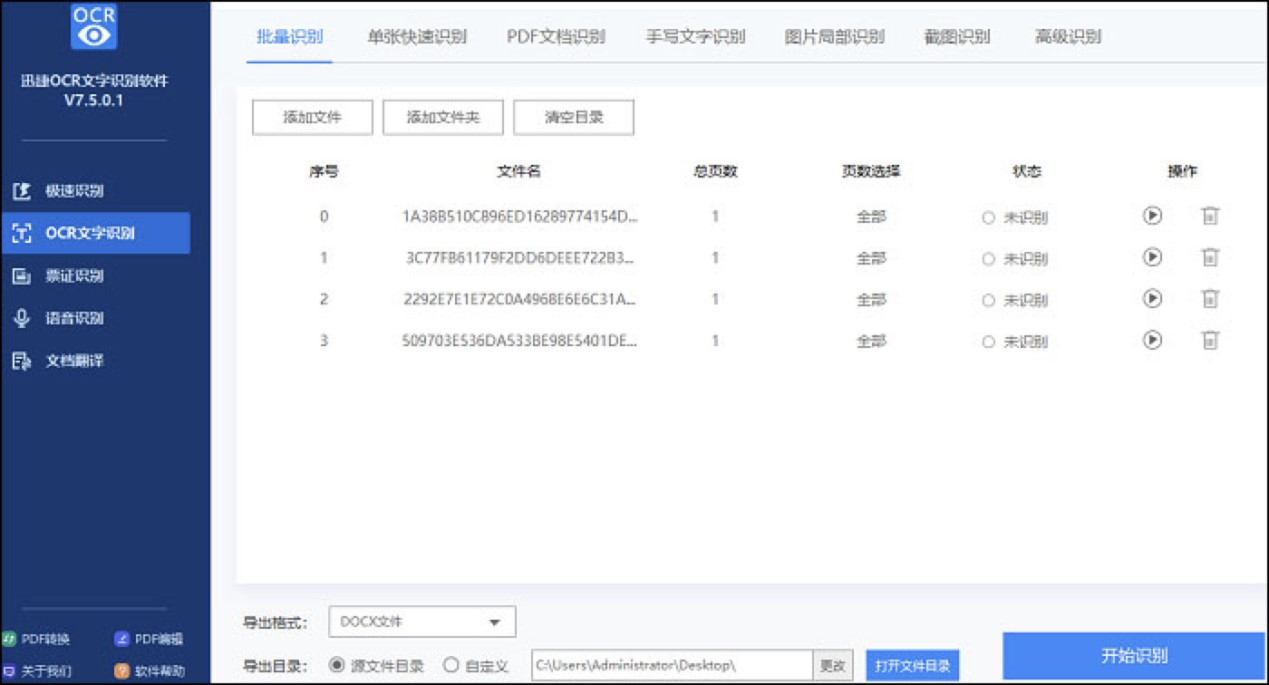1269x685 pixels.
Task: Open 文档翻译 in the sidebar
Action: point(74,361)
